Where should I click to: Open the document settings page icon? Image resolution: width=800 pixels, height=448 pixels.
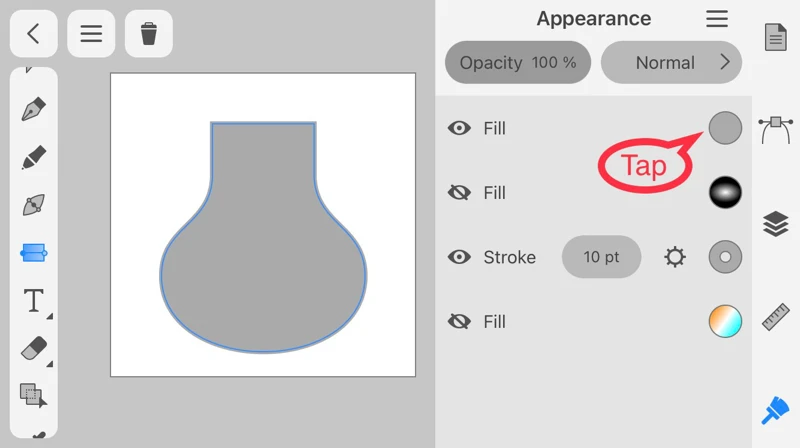(776, 38)
